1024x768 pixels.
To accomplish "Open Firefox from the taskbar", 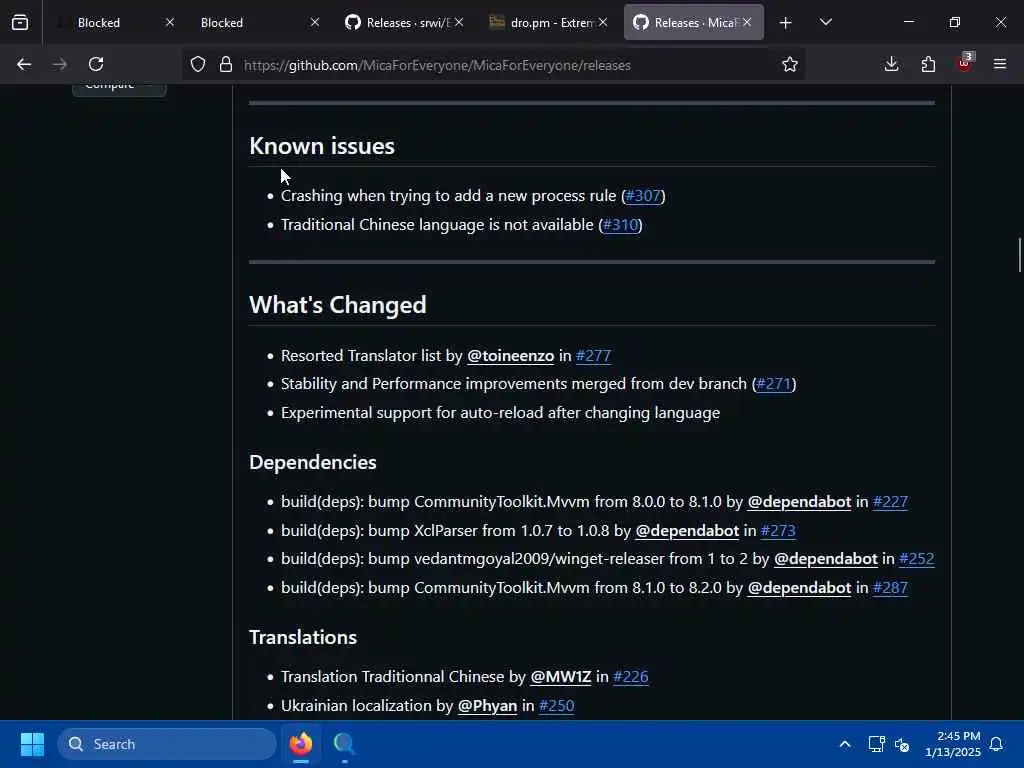I will (x=301, y=744).
